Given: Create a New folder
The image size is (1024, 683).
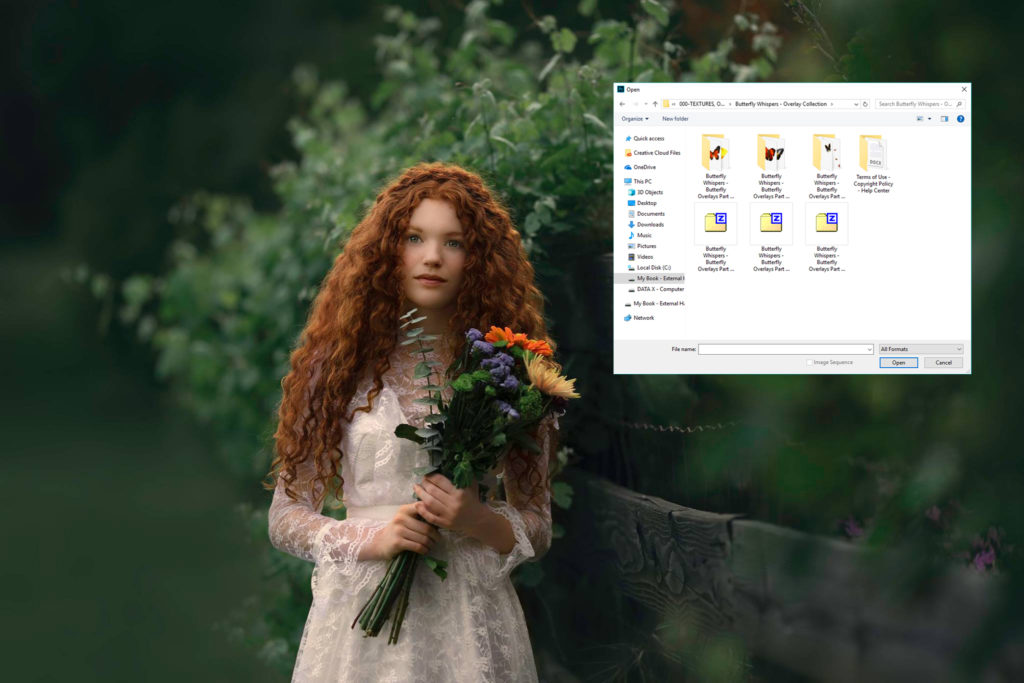Looking at the screenshot, I should click(x=675, y=119).
